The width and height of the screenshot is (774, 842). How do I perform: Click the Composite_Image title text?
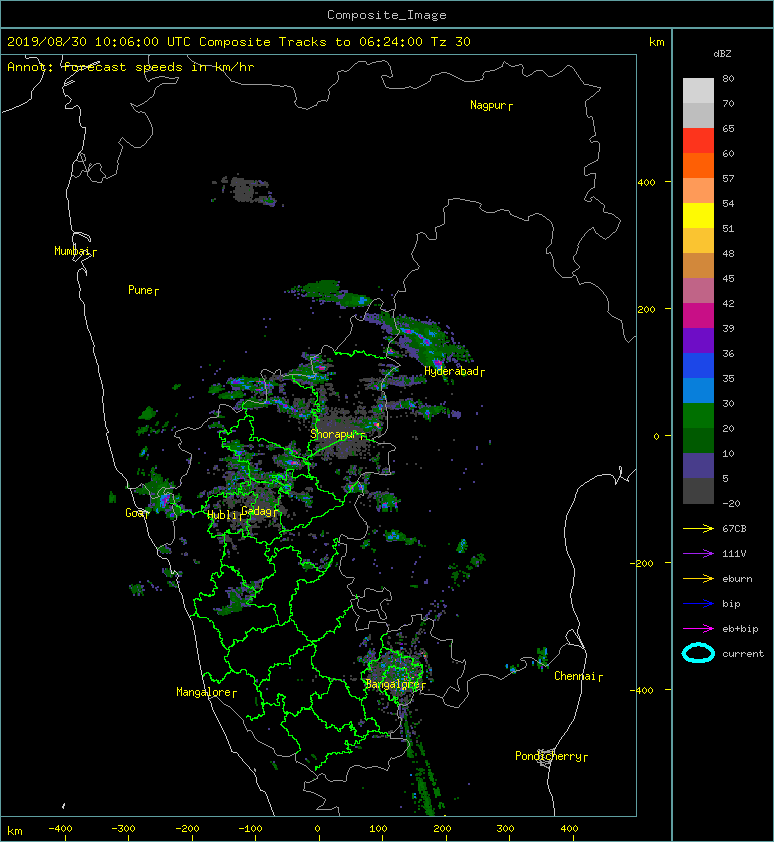(387, 15)
